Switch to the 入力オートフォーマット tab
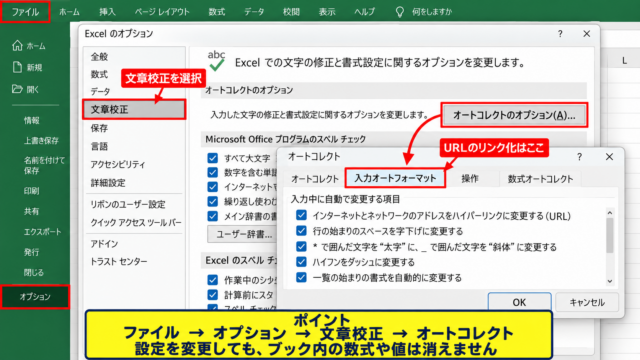 [395, 178]
